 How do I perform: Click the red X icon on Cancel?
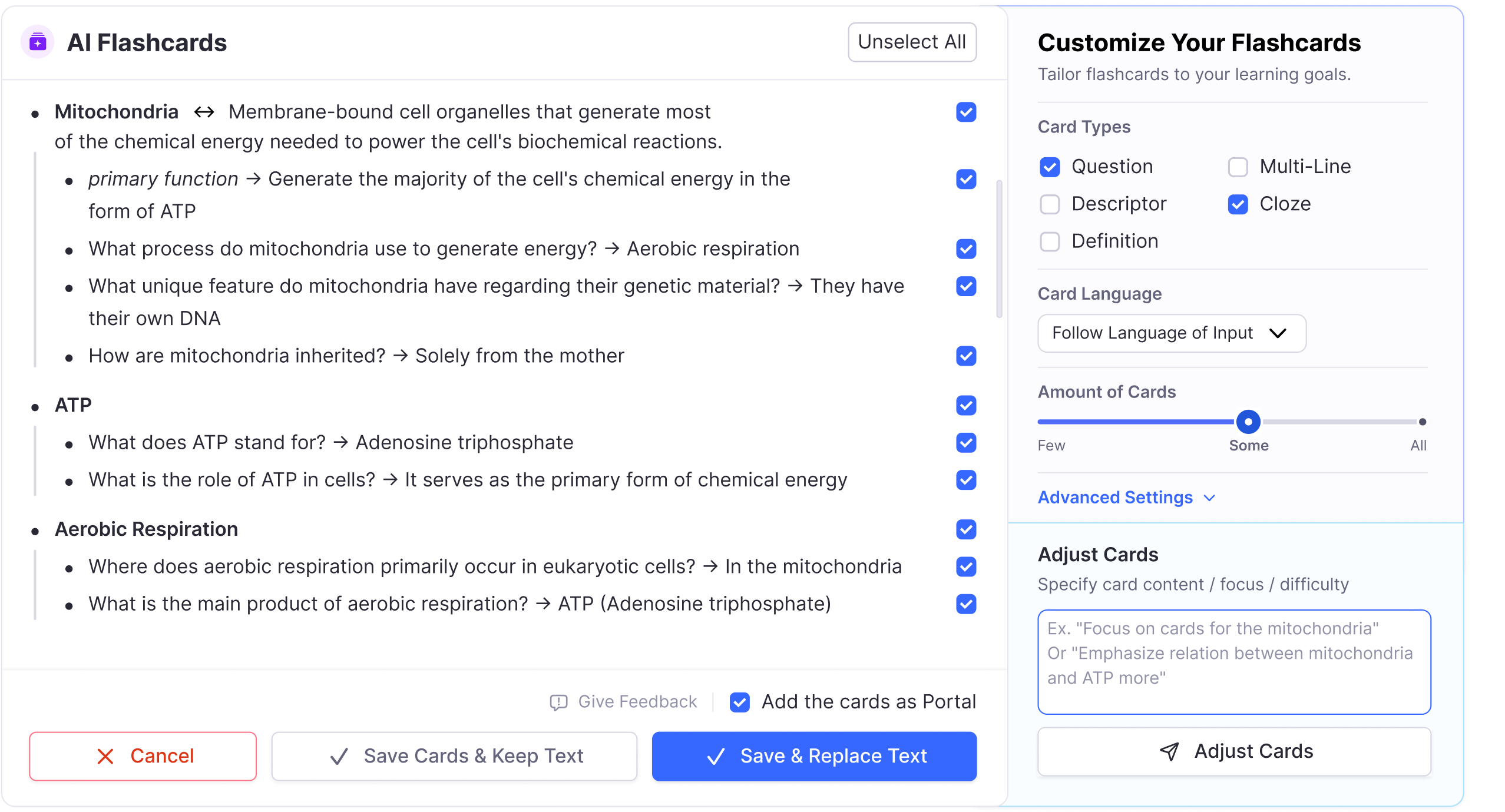point(105,756)
